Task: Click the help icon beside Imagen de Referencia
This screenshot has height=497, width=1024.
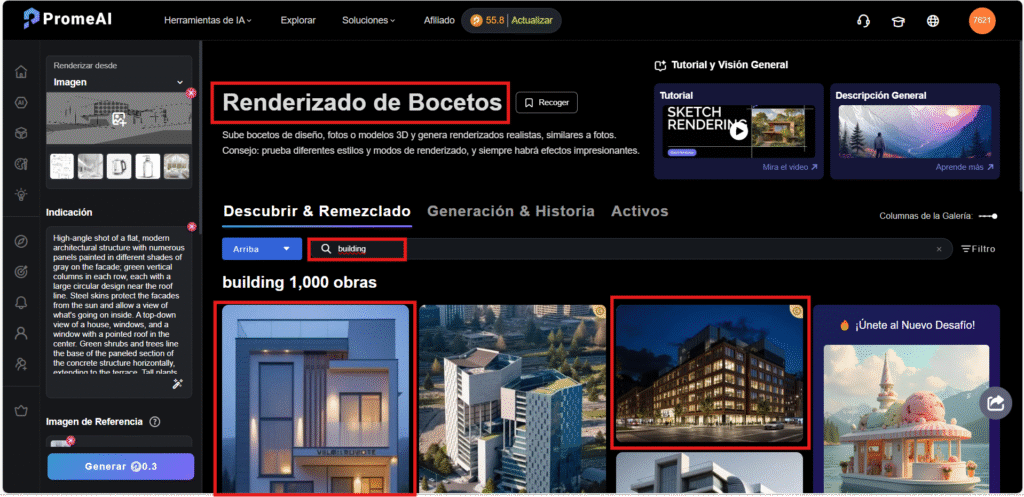Action: (155, 422)
